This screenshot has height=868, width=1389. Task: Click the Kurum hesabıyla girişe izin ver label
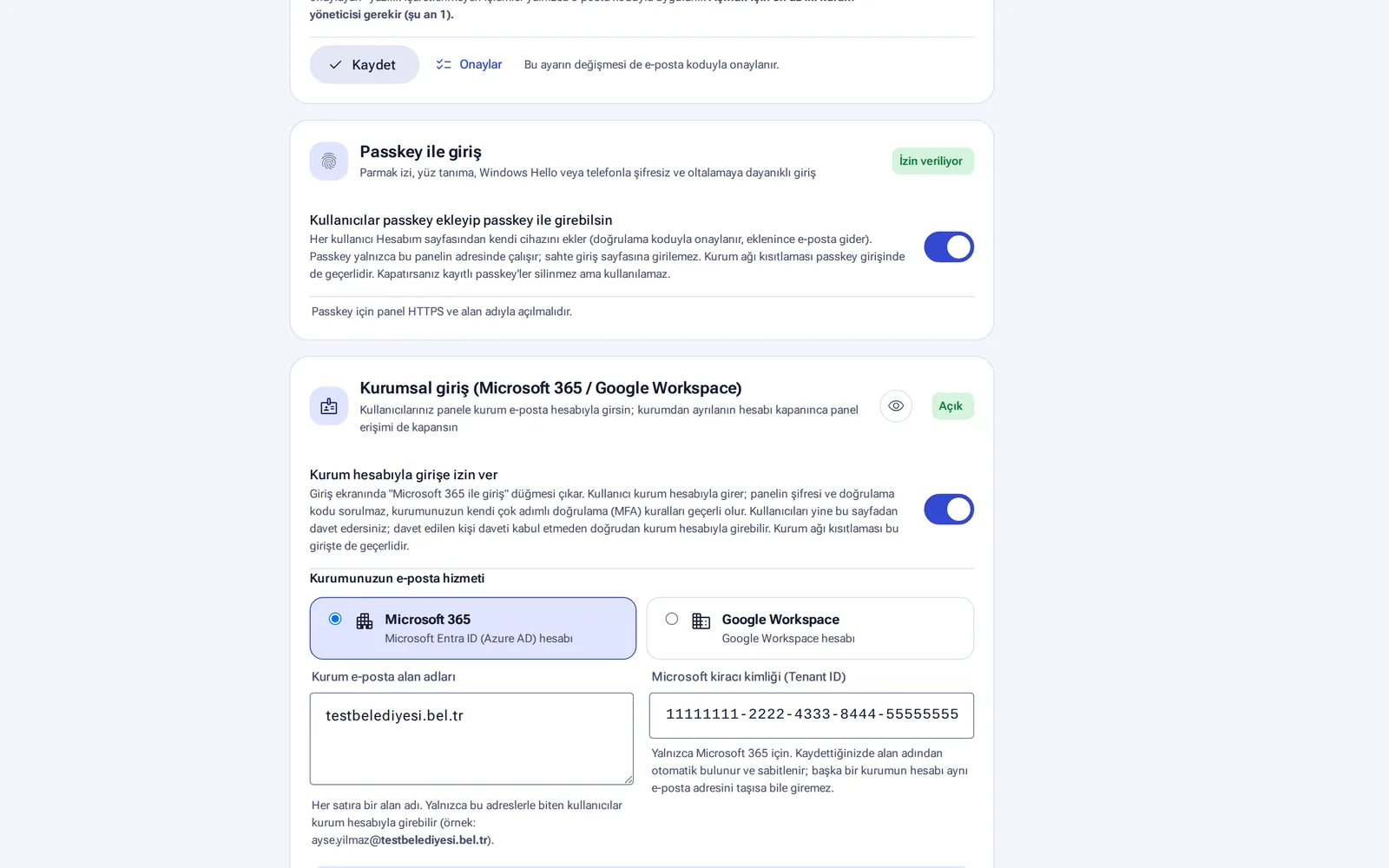(404, 475)
